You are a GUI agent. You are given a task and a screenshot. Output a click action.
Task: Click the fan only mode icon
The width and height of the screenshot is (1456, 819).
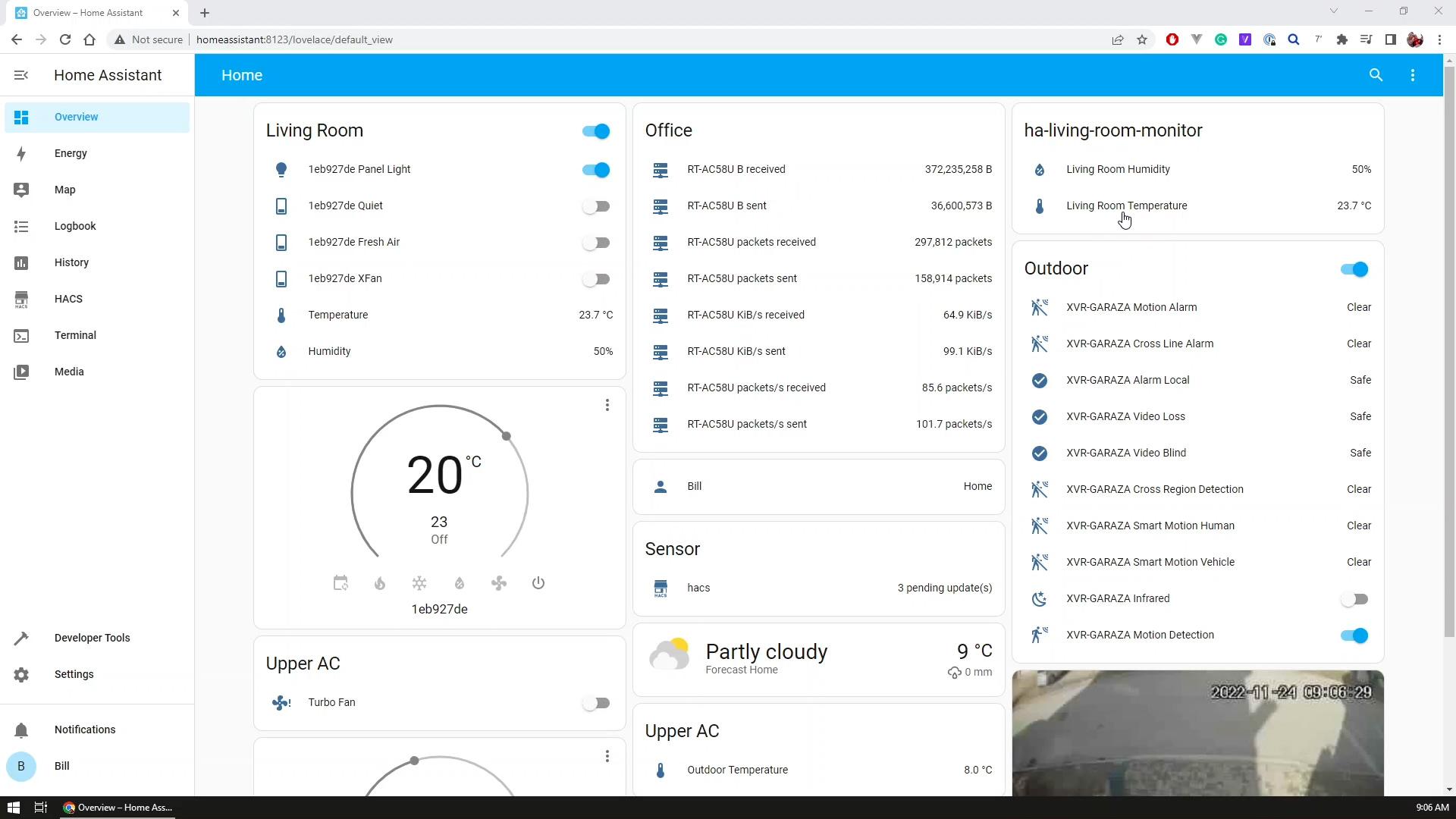pos(499,583)
